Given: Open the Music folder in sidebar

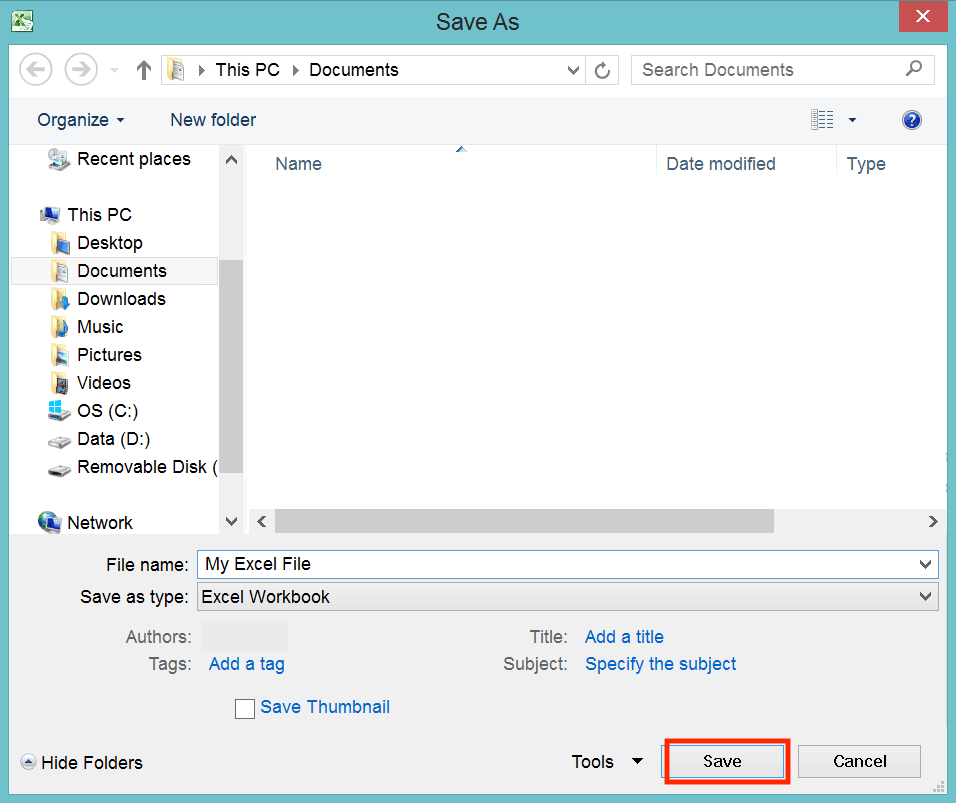Looking at the screenshot, I should [87, 327].
